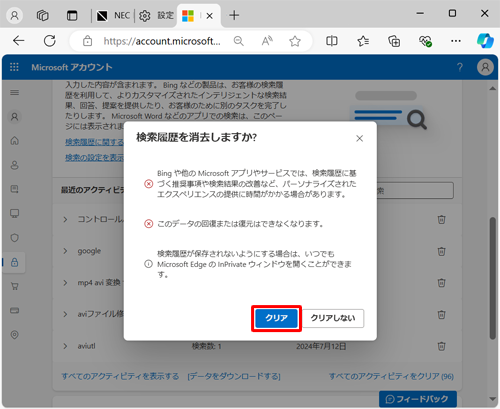View site information via the lock icon
This screenshot has height=409, width=500.
point(87,41)
